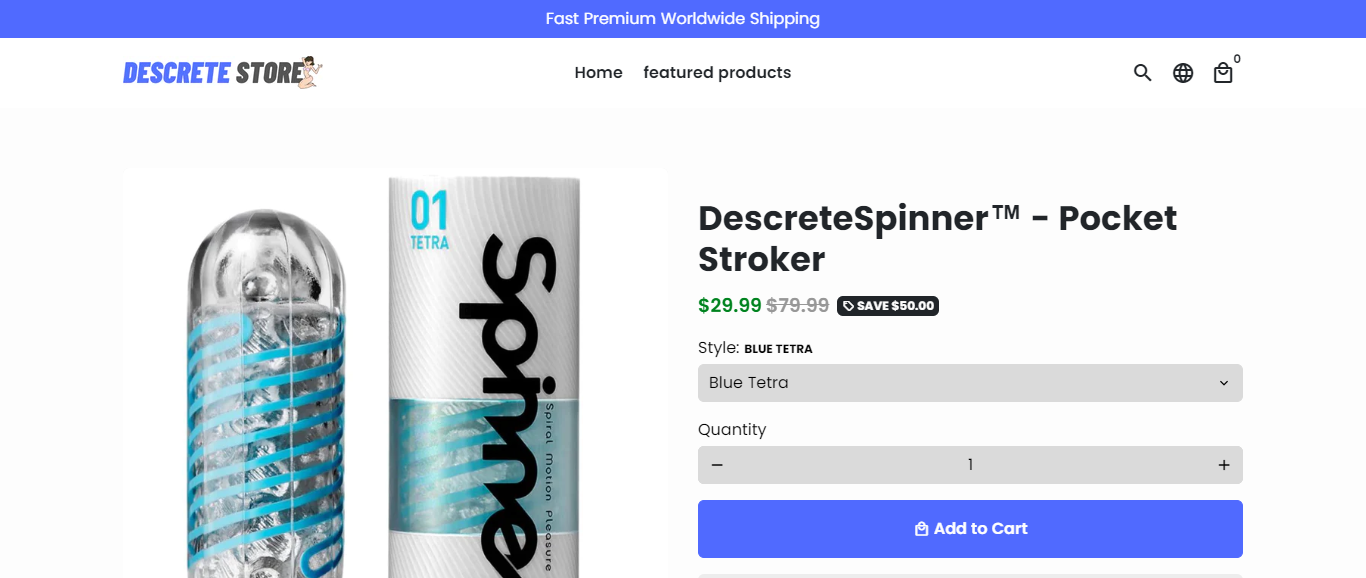
Task: Click the Quantity label
Action: tap(732, 429)
